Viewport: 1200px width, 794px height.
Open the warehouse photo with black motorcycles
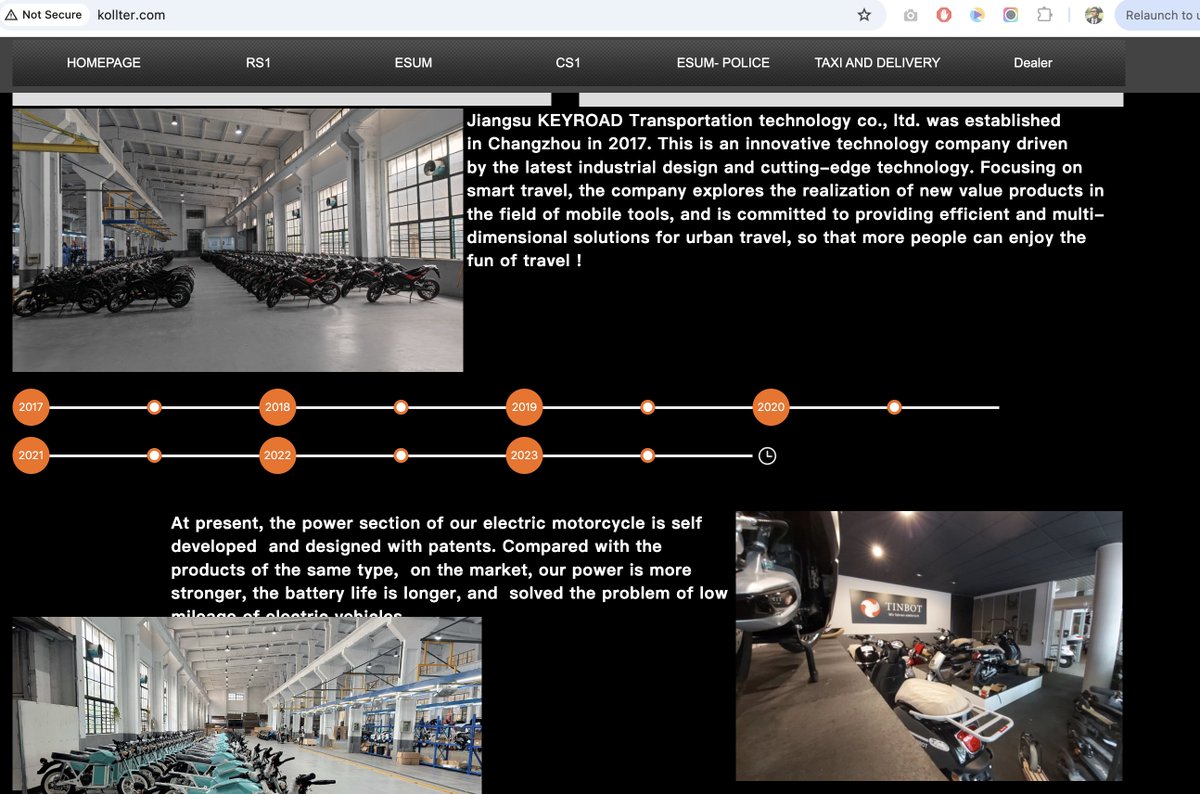click(238, 240)
